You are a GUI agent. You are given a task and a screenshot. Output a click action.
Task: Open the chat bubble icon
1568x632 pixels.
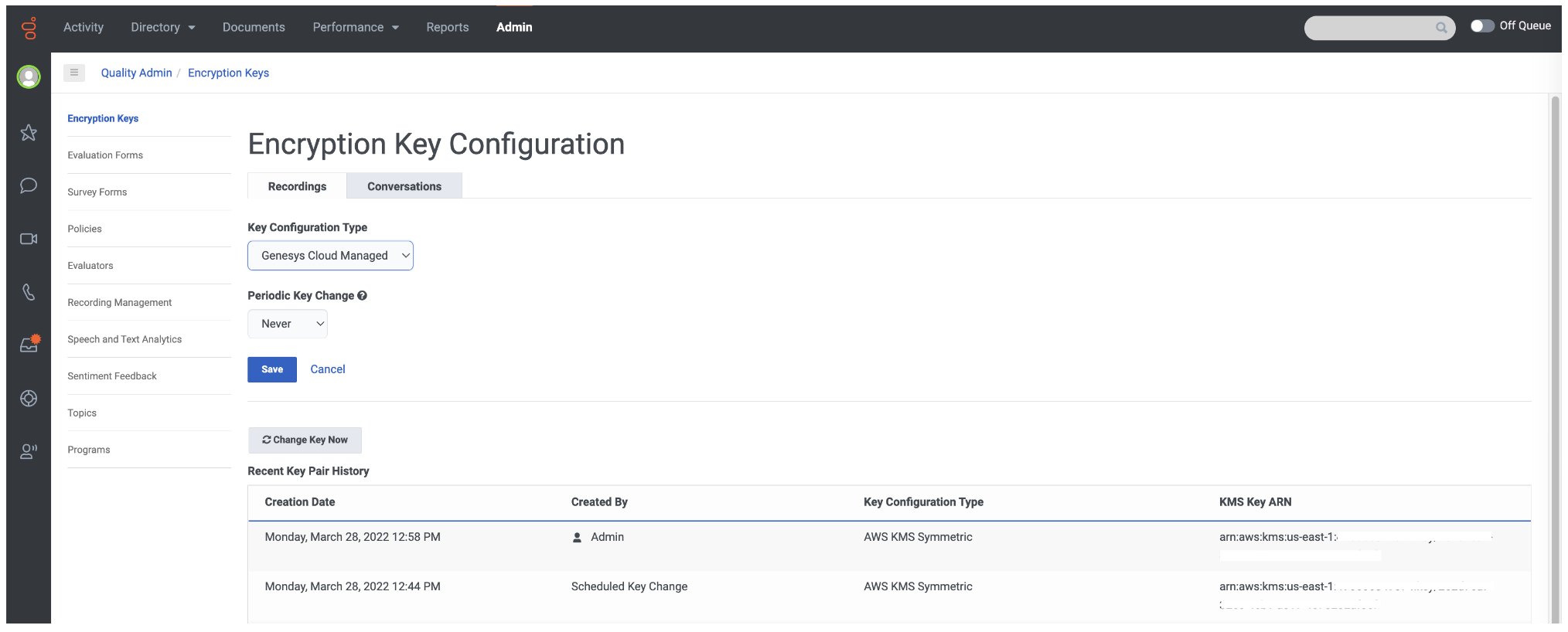[x=29, y=186]
